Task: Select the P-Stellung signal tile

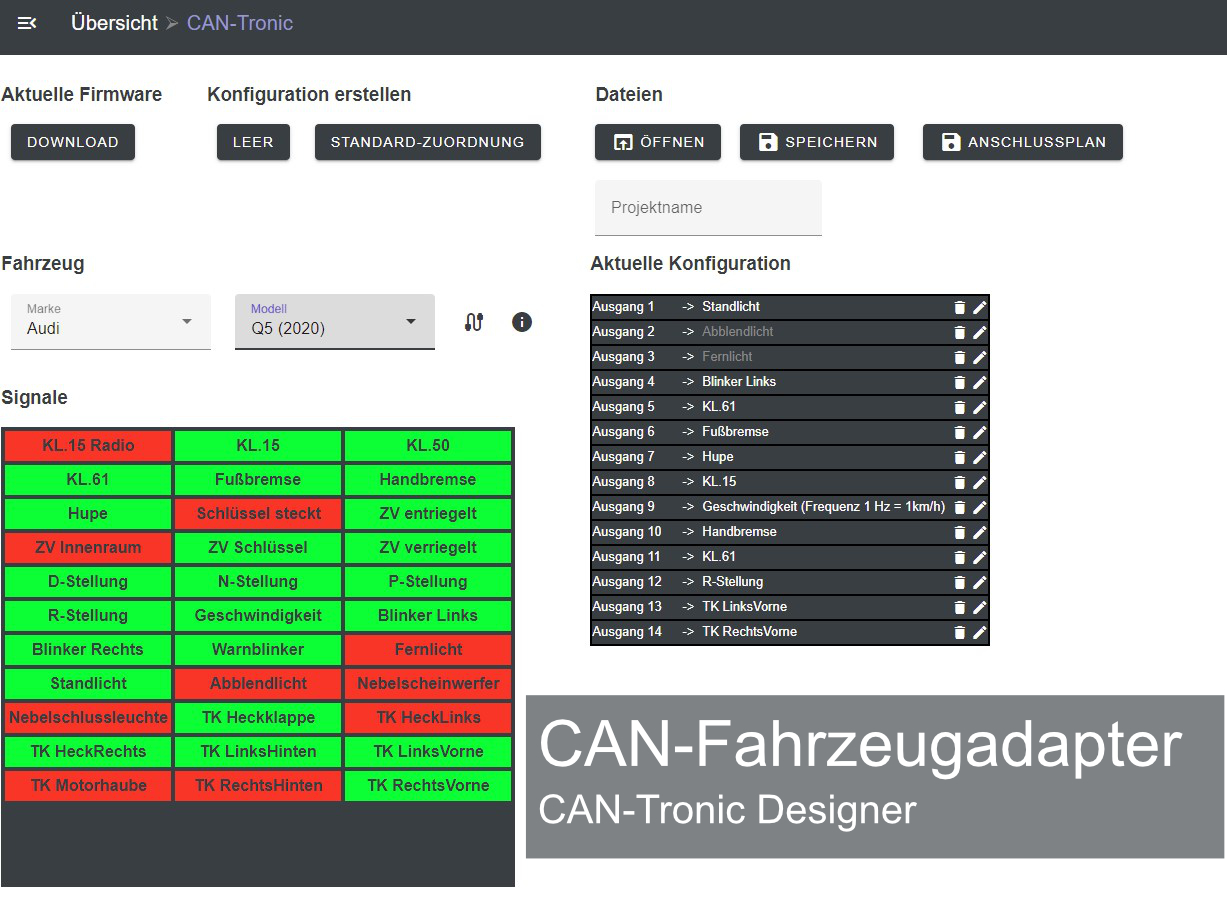Action: coord(428,582)
